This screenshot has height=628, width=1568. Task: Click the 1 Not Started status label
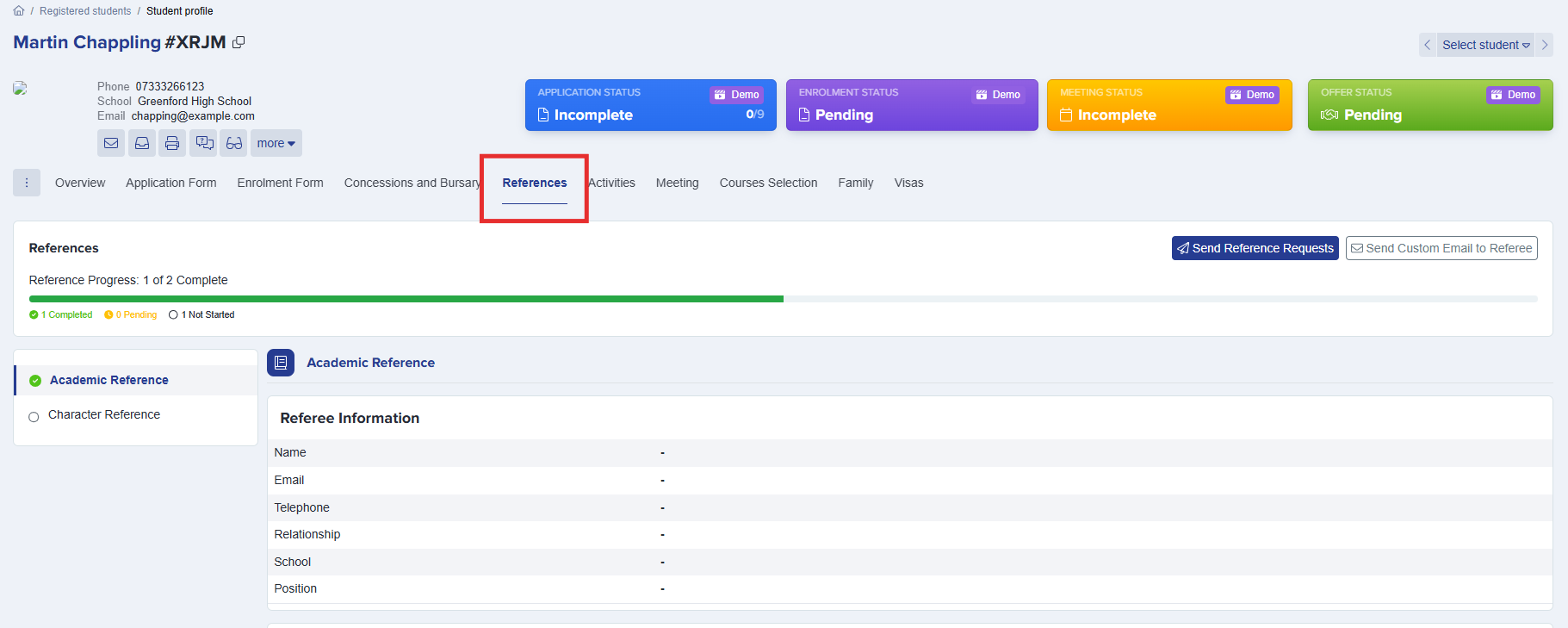click(x=201, y=314)
